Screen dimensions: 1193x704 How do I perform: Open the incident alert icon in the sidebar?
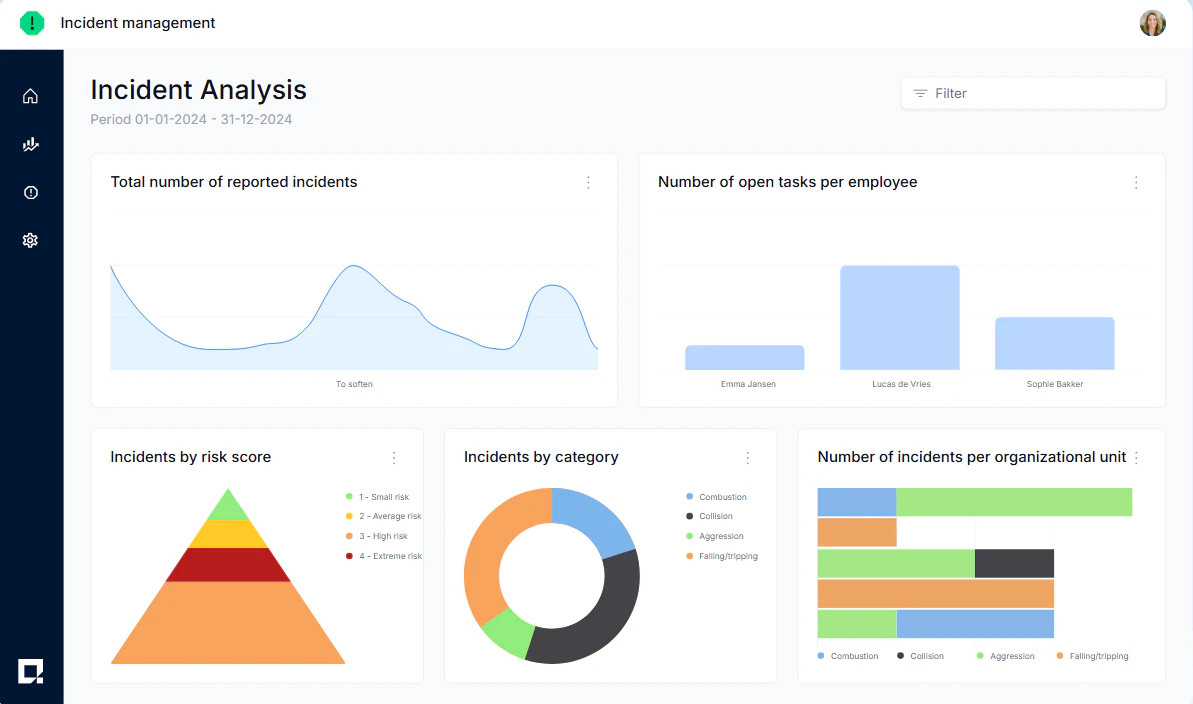pyautogui.click(x=30, y=192)
